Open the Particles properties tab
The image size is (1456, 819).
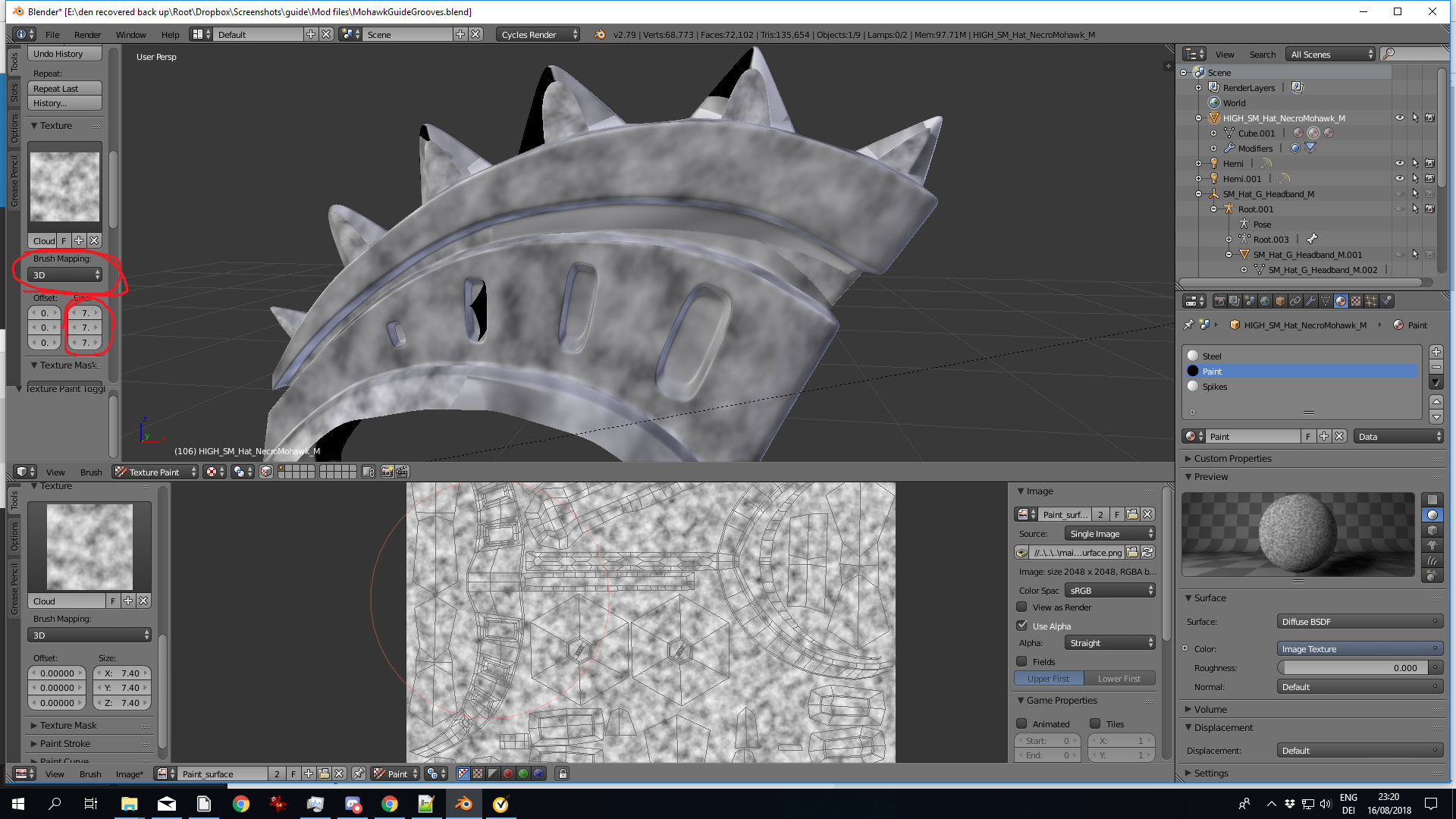[1371, 301]
